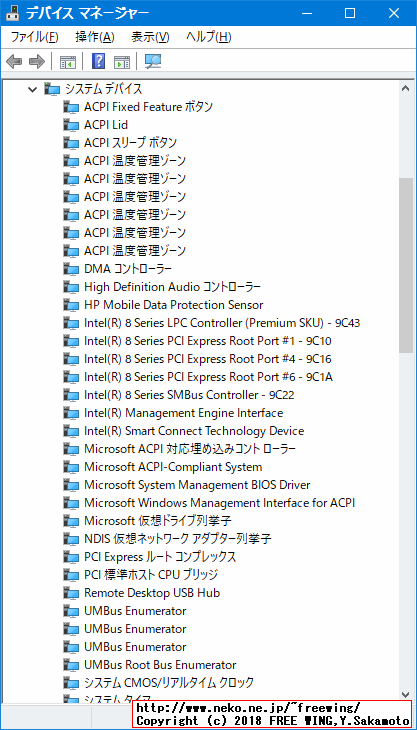
Task: Click icon beside PCI Express ルート コンプレックス
Action: click(71, 557)
